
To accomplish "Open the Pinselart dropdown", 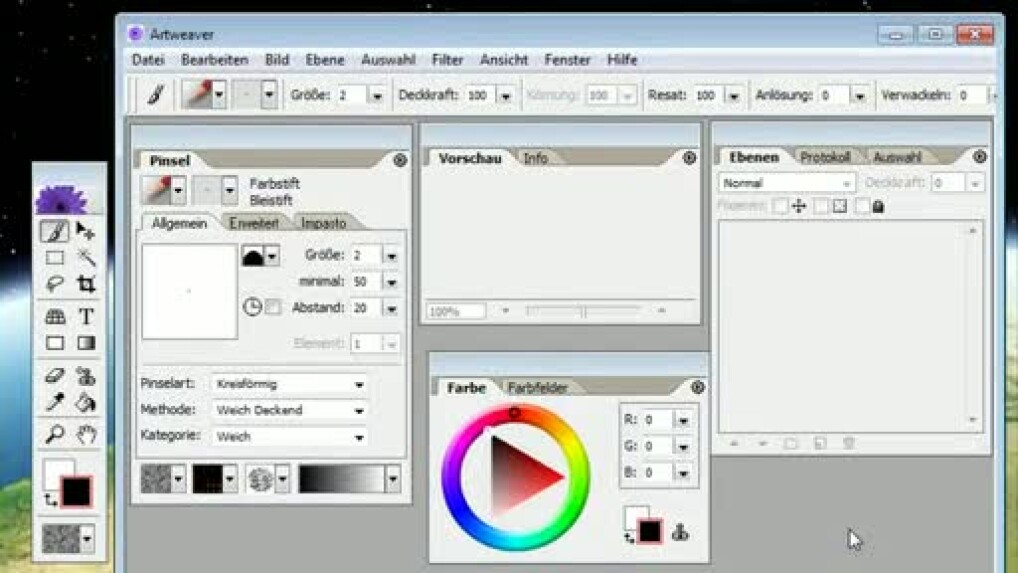I will (289, 384).
